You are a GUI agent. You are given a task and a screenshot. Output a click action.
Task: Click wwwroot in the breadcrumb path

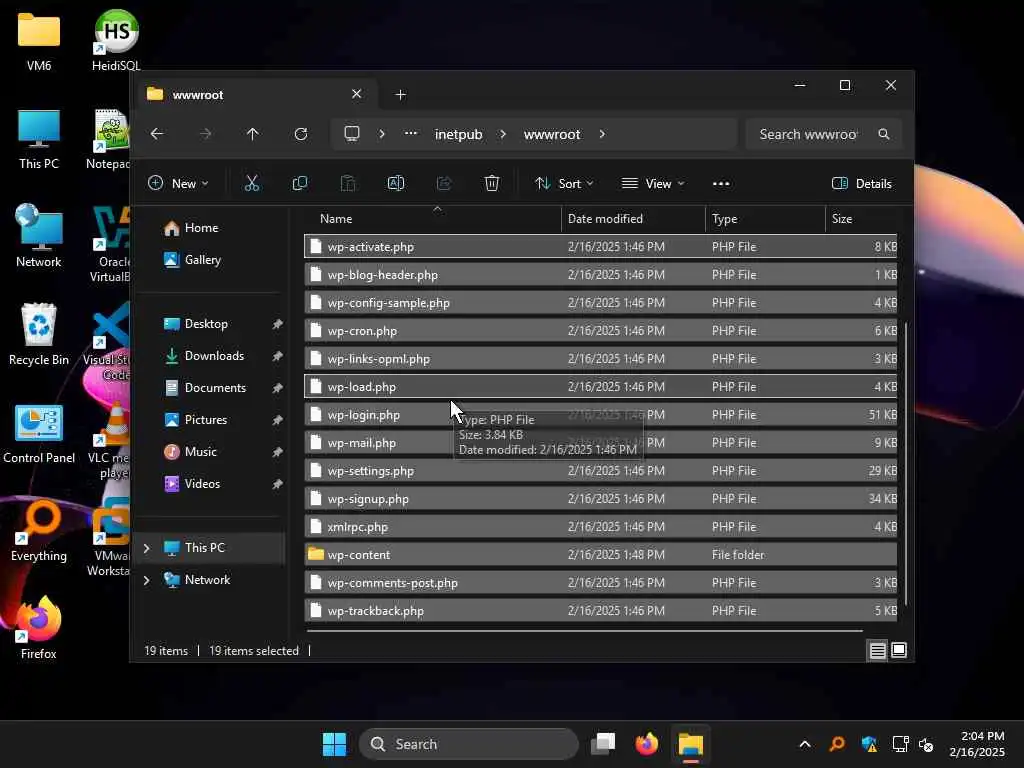click(x=552, y=134)
